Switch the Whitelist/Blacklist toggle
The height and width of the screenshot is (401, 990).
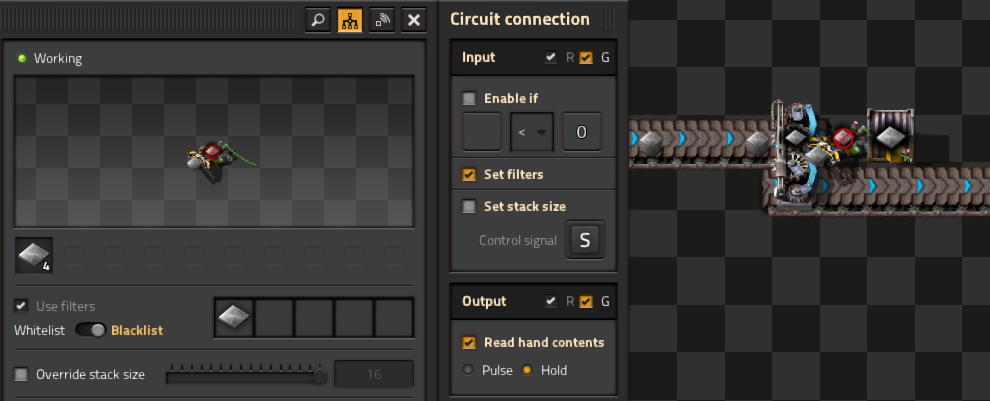[x=91, y=330]
